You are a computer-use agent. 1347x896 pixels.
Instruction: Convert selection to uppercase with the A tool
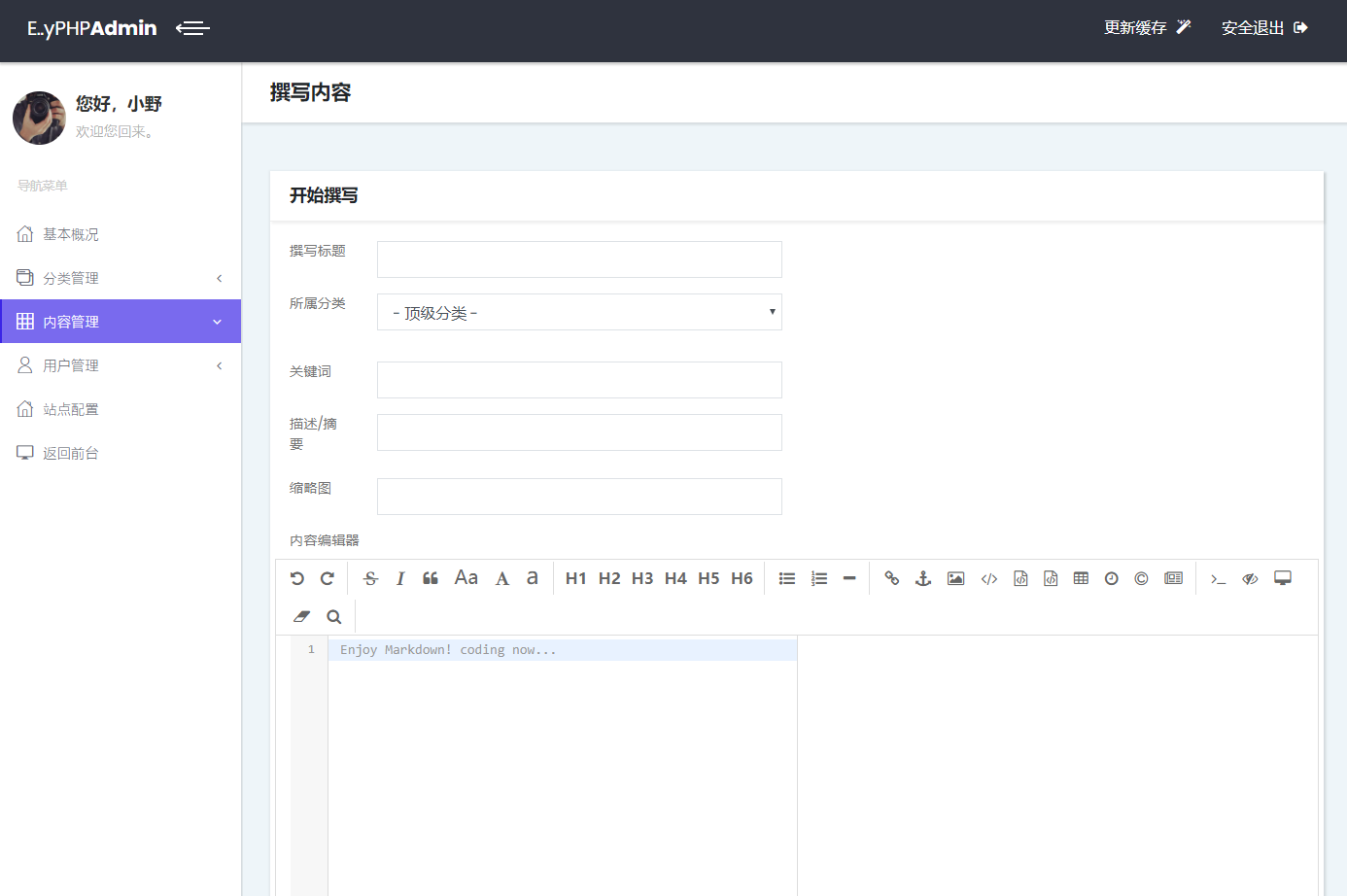pos(502,578)
